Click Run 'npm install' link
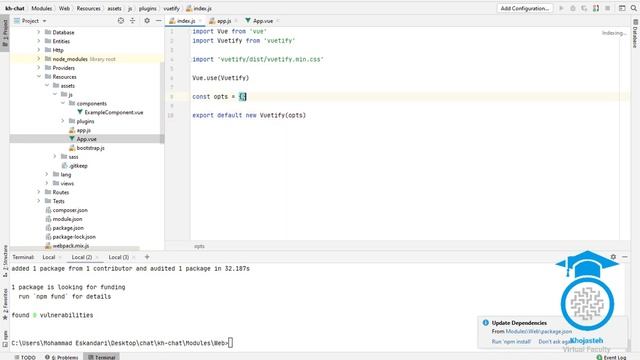 point(511,342)
